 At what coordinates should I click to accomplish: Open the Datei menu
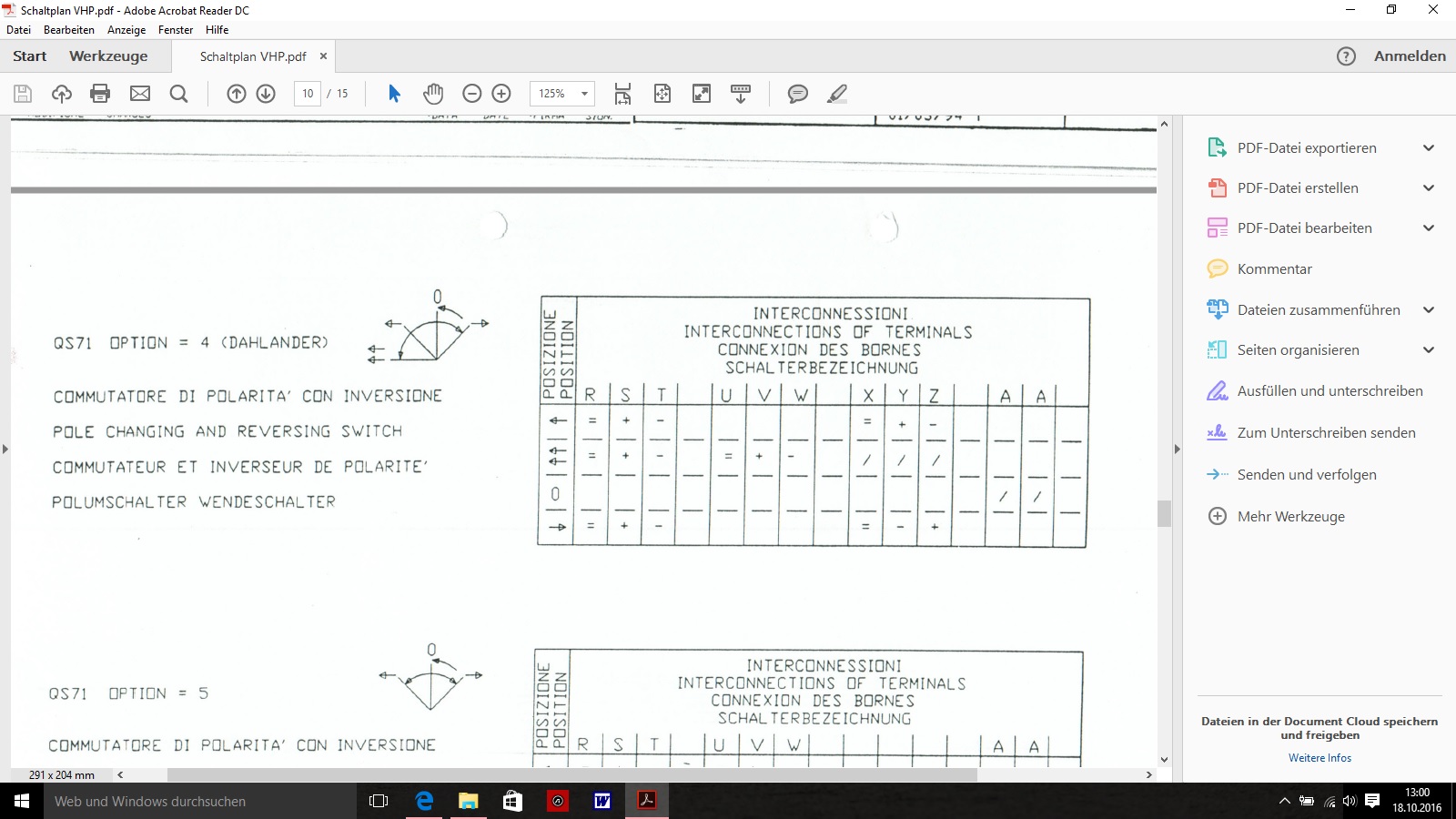point(18,30)
